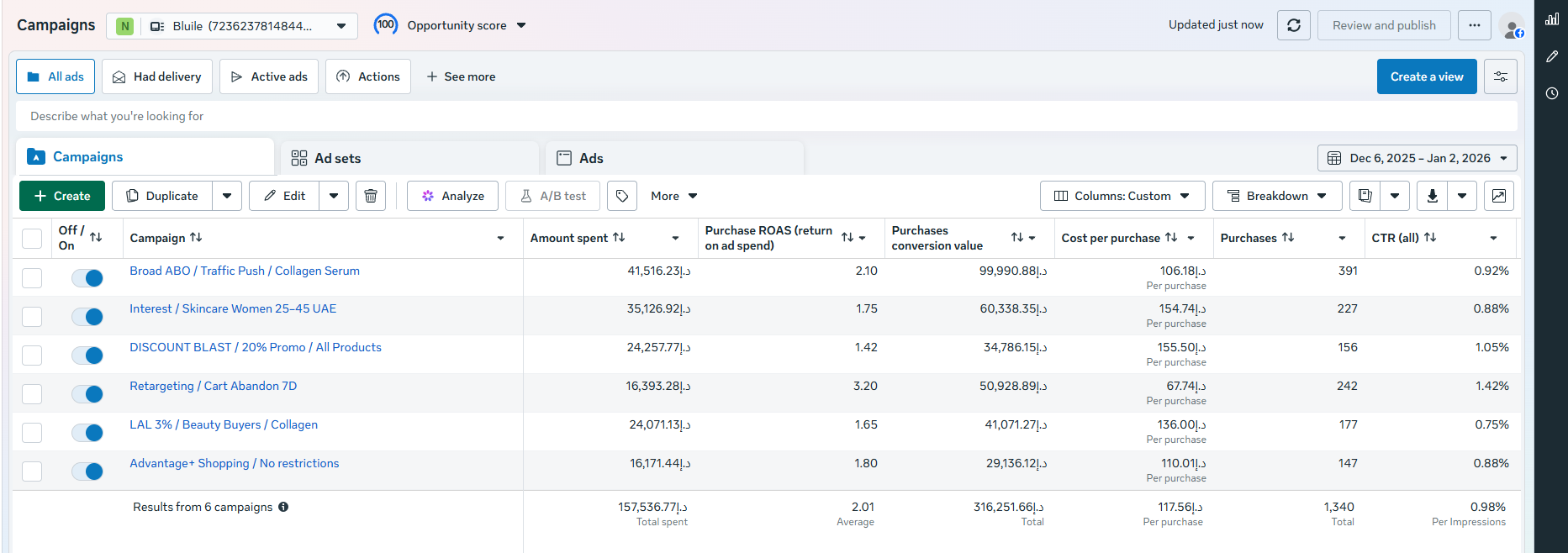Open the clock history icon in the sidebar
The image size is (1568, 553).
click(1552, 93)
